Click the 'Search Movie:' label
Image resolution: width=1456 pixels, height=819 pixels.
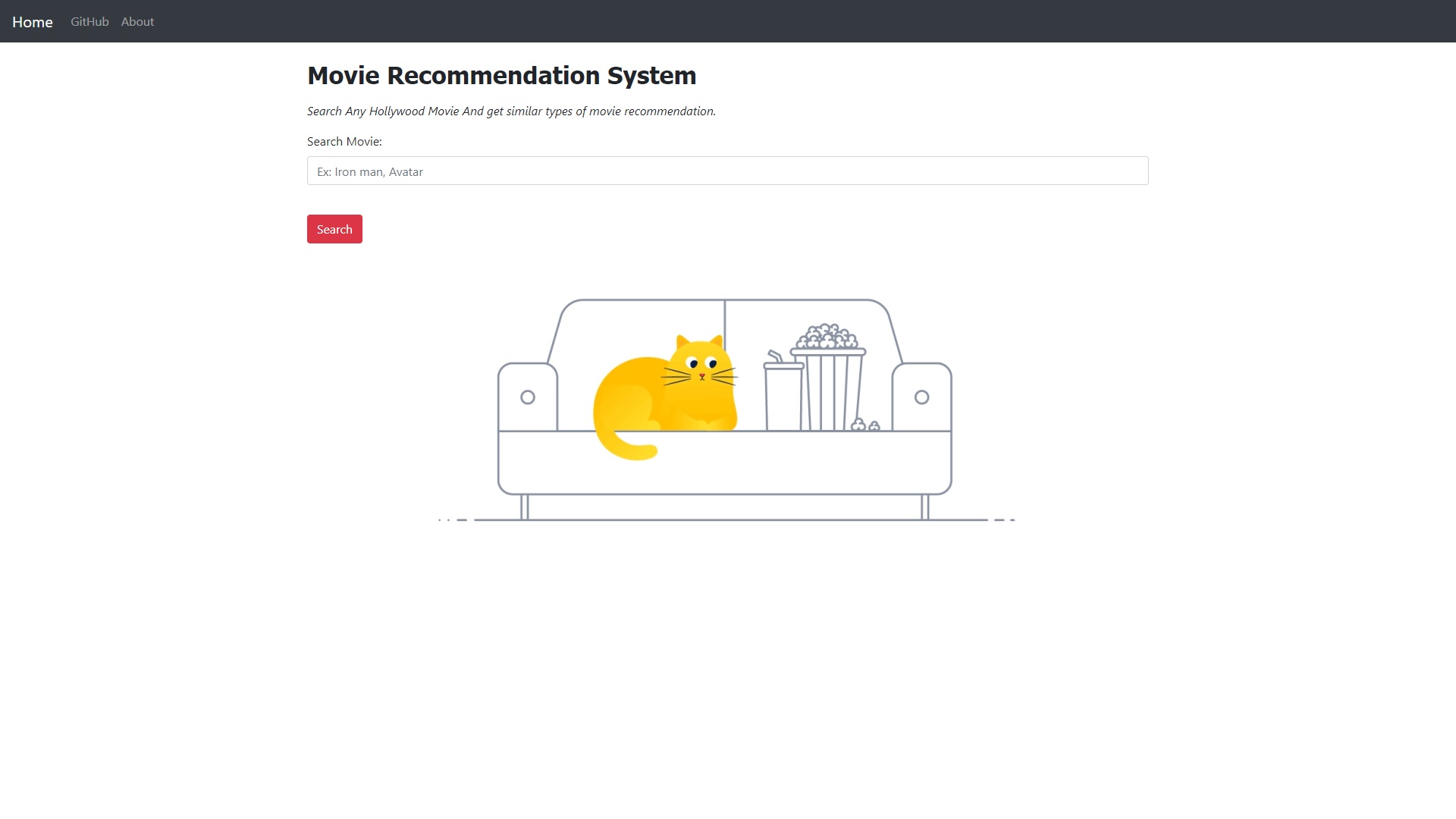(344, 142)
